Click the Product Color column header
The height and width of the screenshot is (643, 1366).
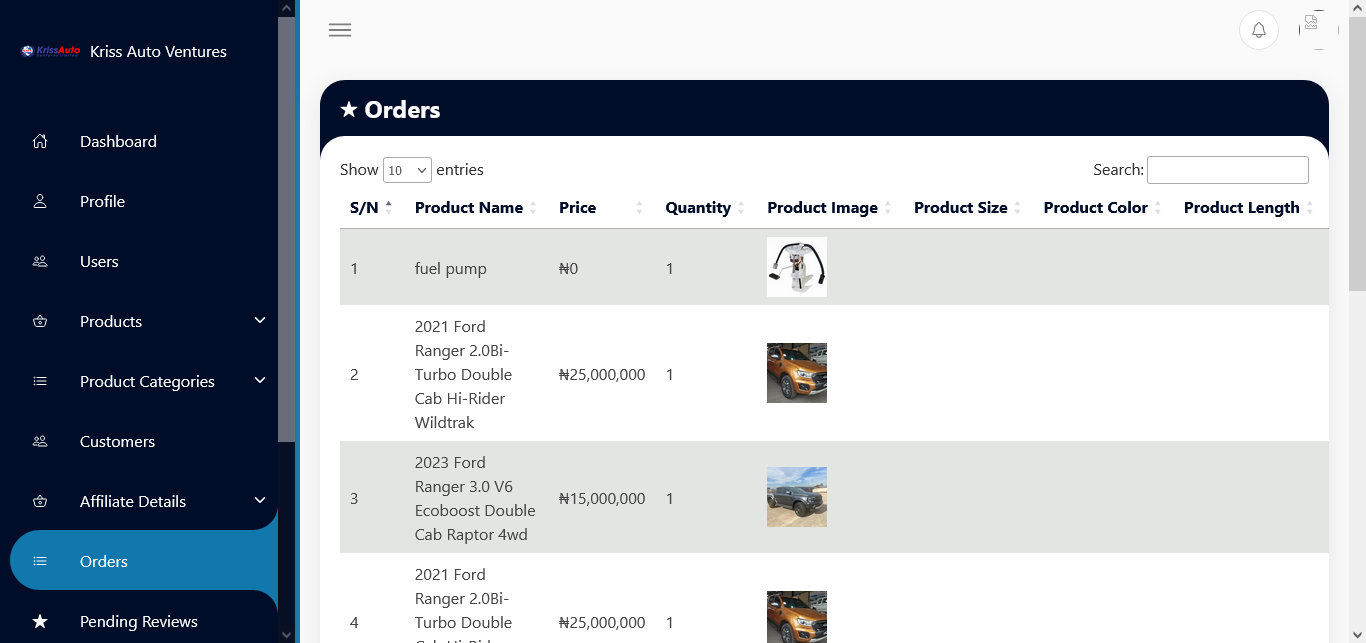[x=1096, y=207]
